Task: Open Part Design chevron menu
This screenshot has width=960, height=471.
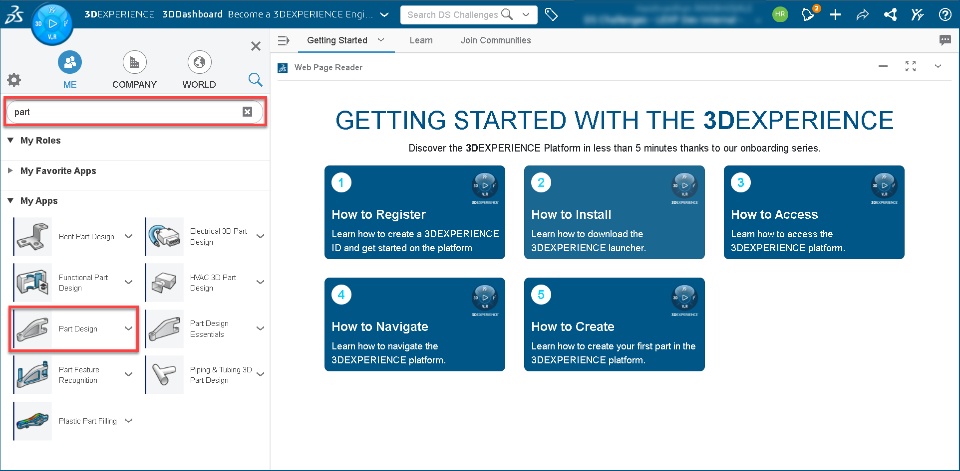Action: 129,328
